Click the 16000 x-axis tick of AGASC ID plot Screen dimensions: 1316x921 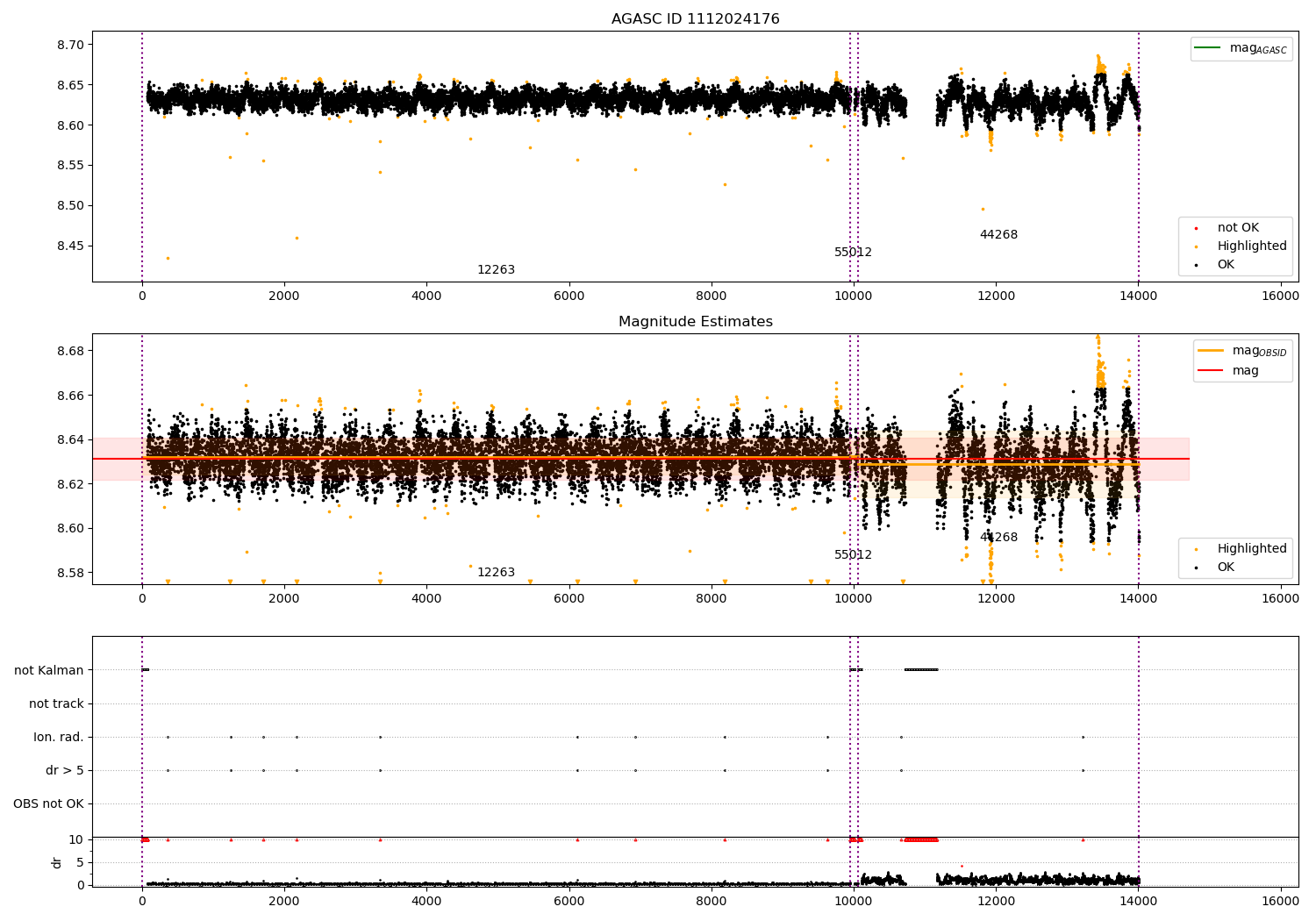pyautogui.click(x=1280, y=296)
